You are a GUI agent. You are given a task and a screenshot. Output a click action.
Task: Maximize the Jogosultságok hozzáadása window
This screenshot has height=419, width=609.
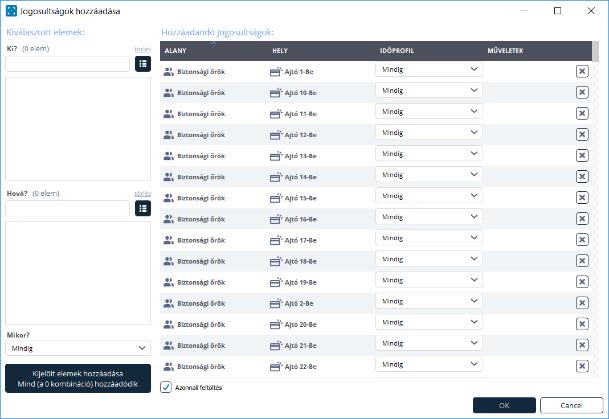(557, 11)
